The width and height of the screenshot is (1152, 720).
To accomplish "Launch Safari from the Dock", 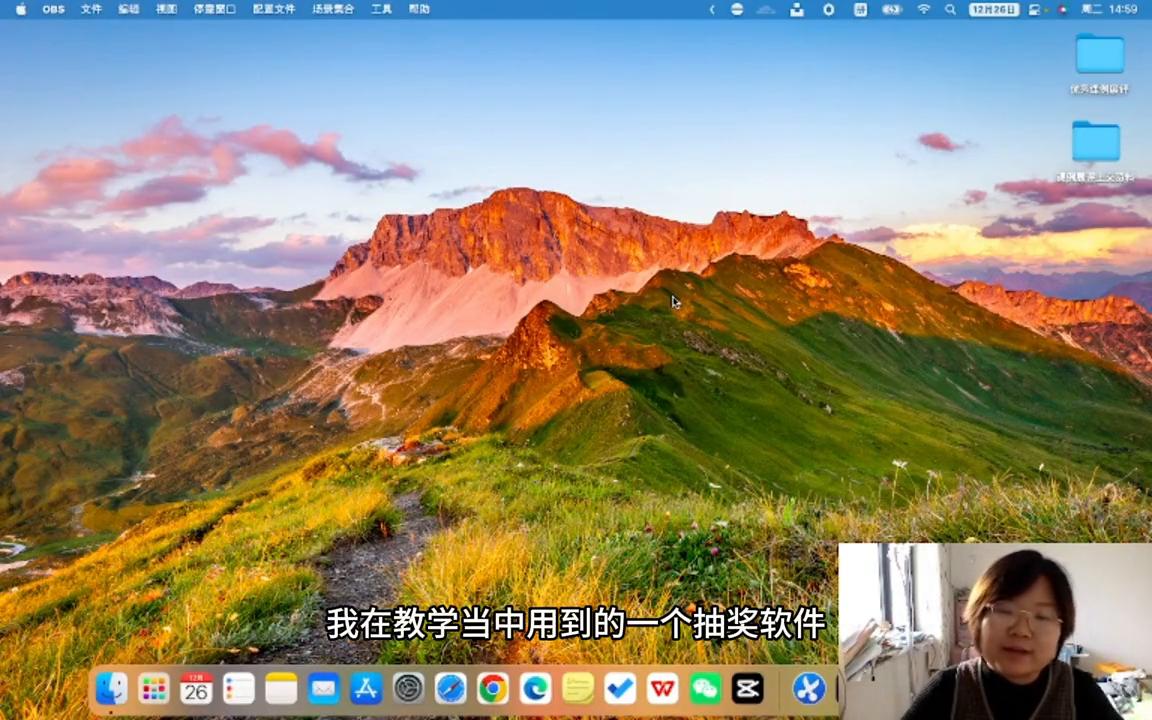I will pyautogui.click(x=451, y=689).
